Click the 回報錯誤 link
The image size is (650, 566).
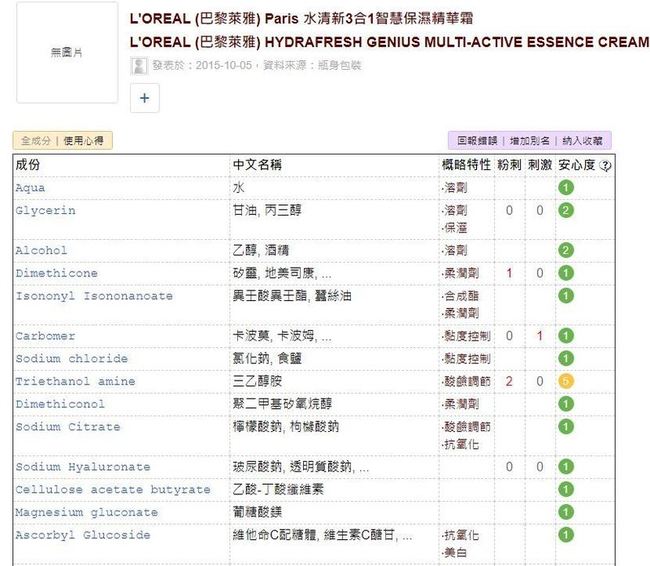point(477,141)
